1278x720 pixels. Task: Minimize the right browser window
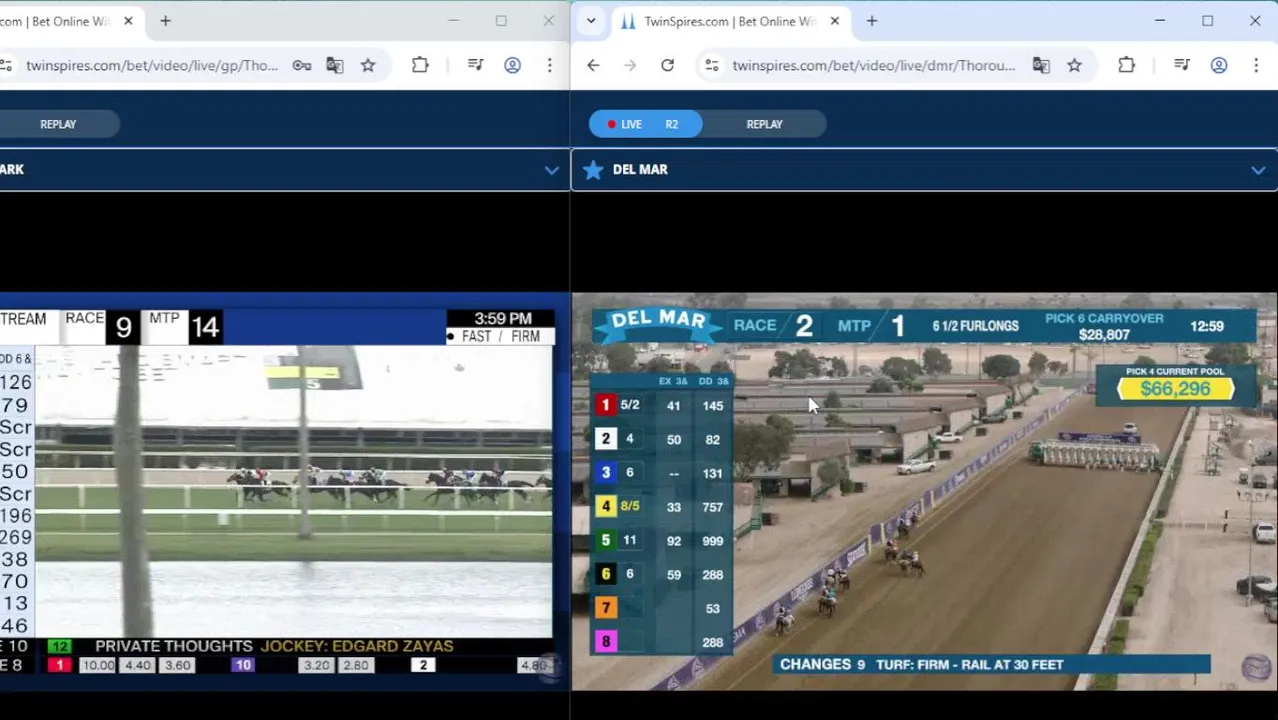coord(1160,21)
